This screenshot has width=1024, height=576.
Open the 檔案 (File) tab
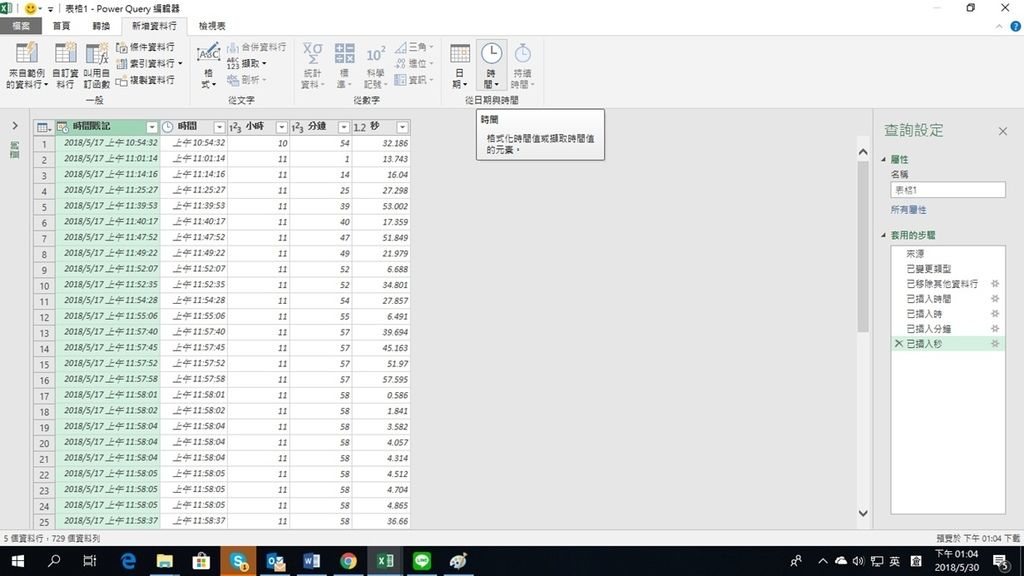point(21,26)
